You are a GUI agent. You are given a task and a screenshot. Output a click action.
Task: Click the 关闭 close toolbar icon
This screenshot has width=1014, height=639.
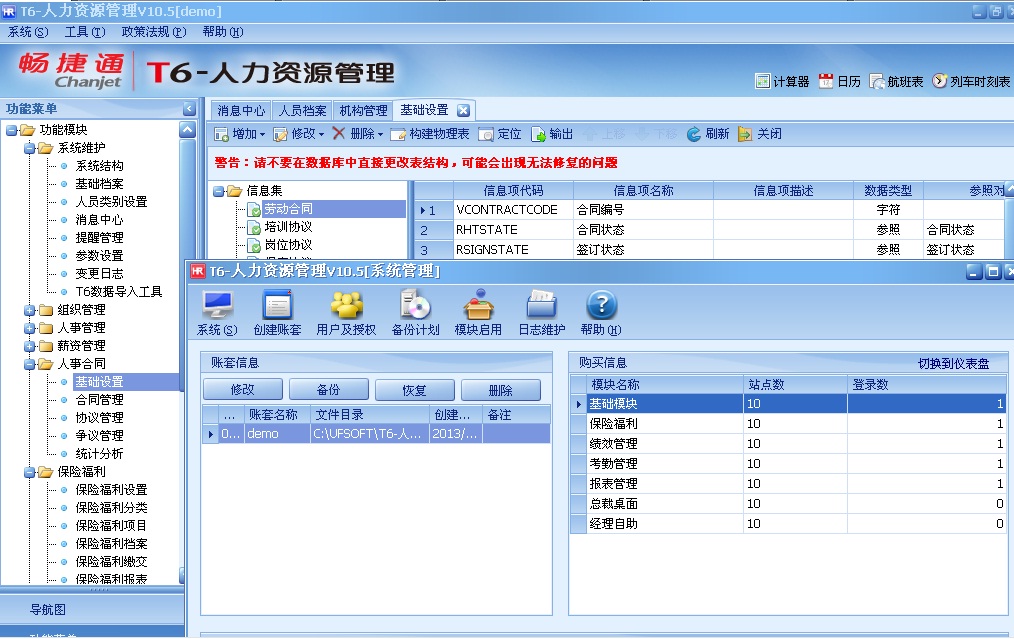tap(745, 134)
